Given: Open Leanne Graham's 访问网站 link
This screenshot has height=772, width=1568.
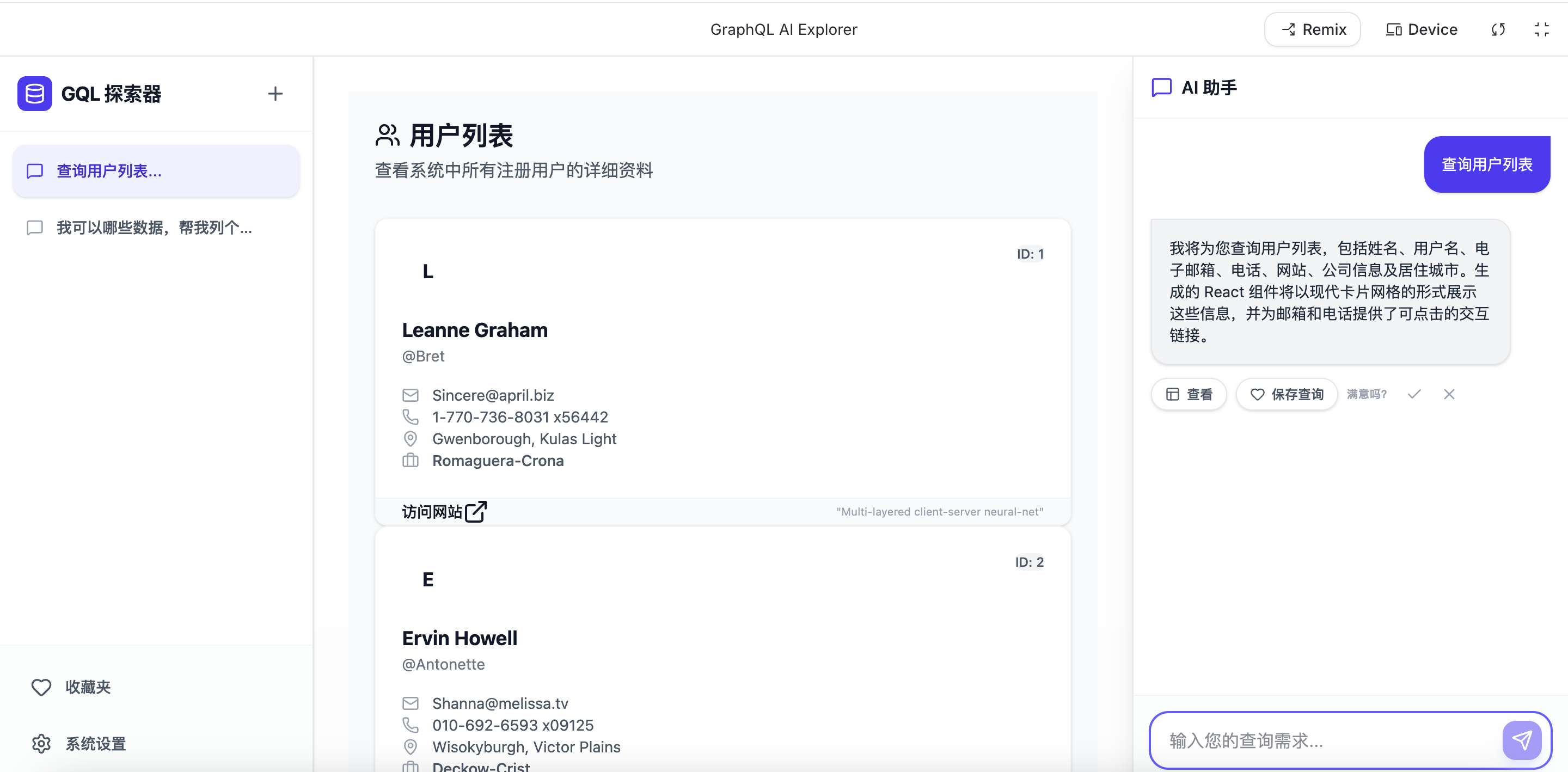Looking at the screenshot, I should point(444,511).
